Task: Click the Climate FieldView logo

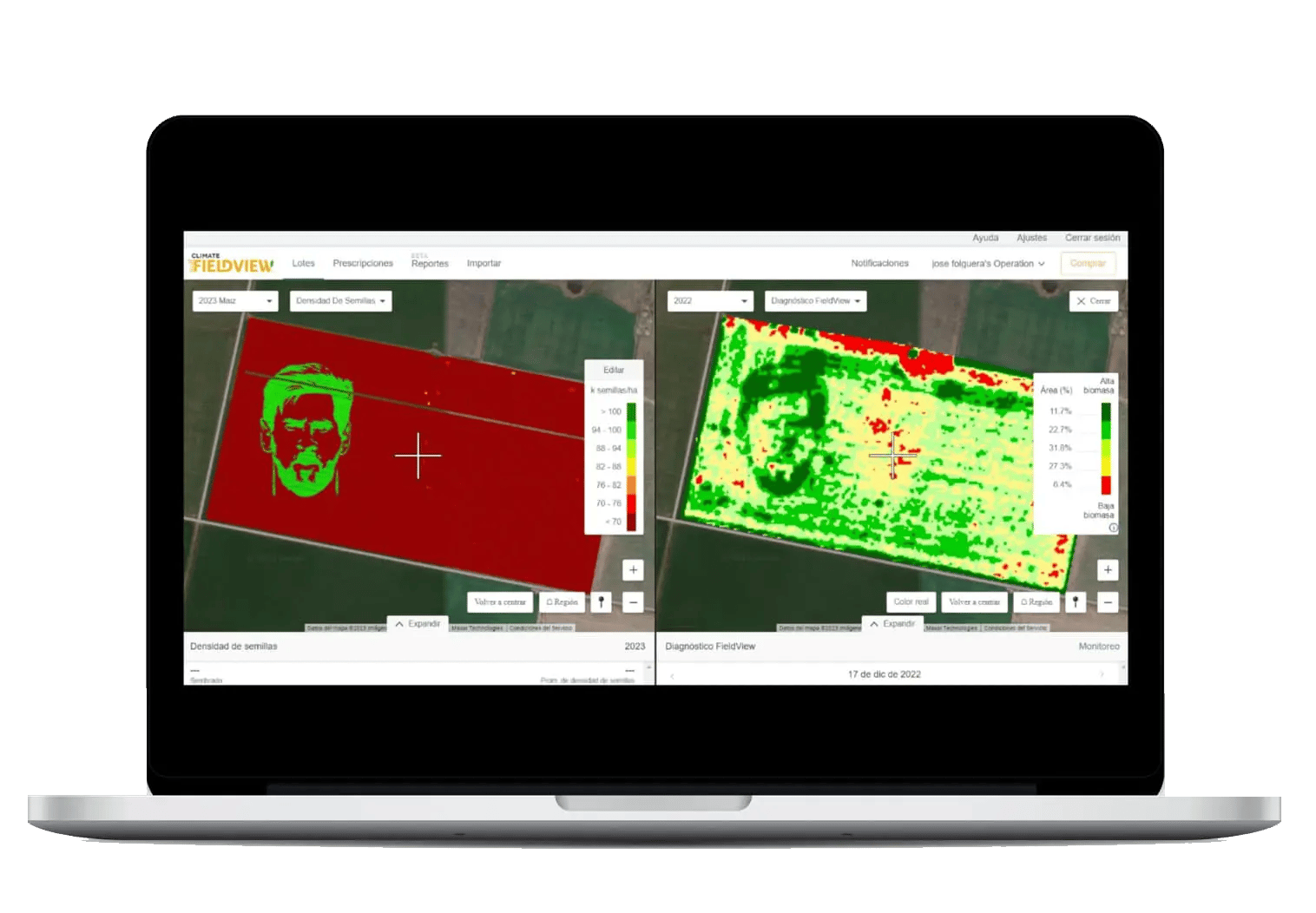Action: tap(232, 263)
